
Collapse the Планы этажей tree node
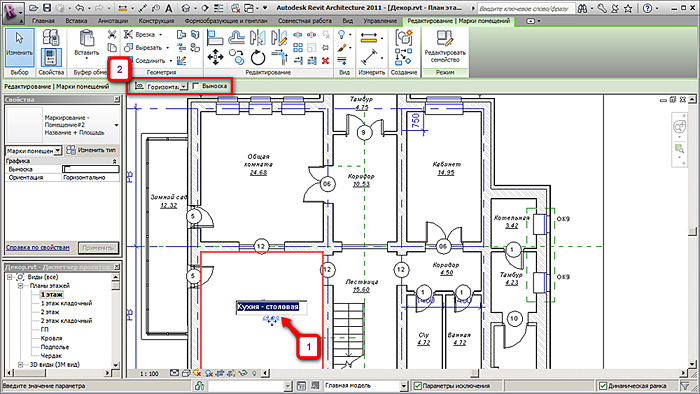pyautogui.click(x=21, y=286)
